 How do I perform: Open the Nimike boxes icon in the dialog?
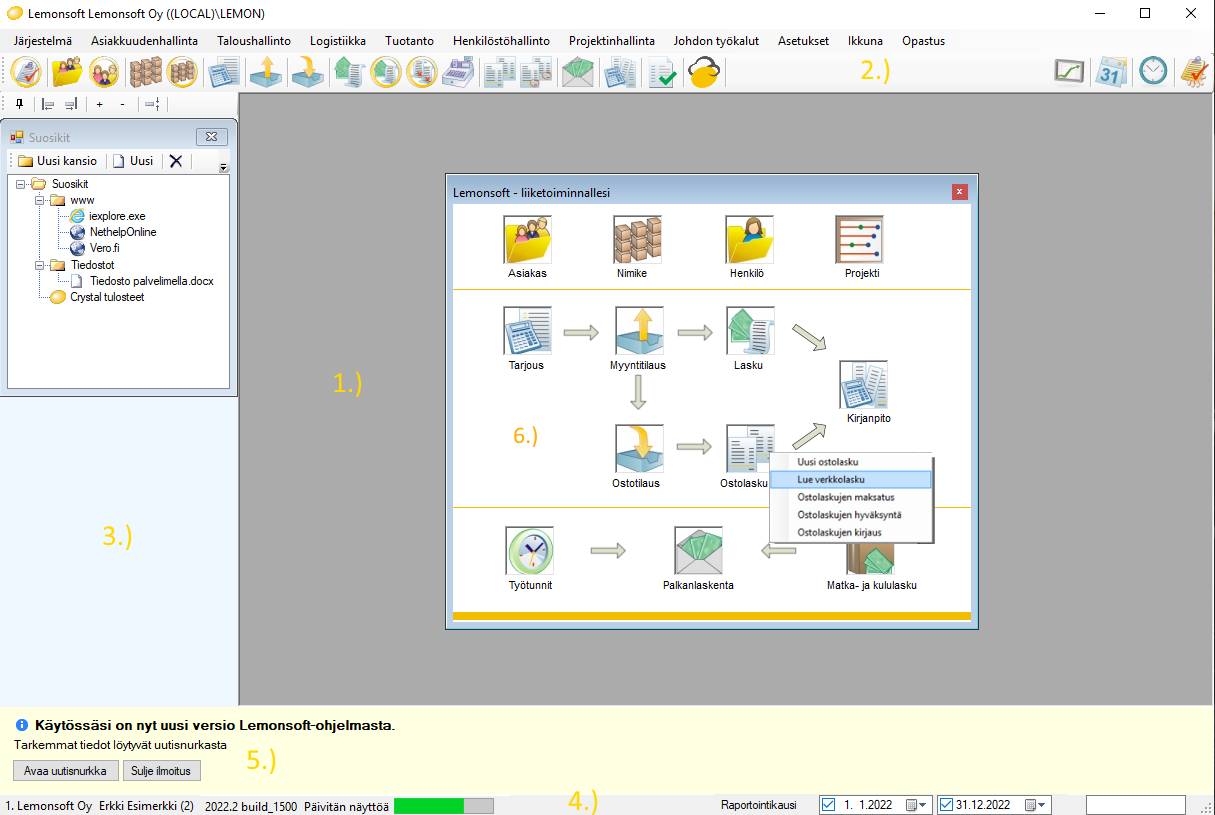point(637,239)
